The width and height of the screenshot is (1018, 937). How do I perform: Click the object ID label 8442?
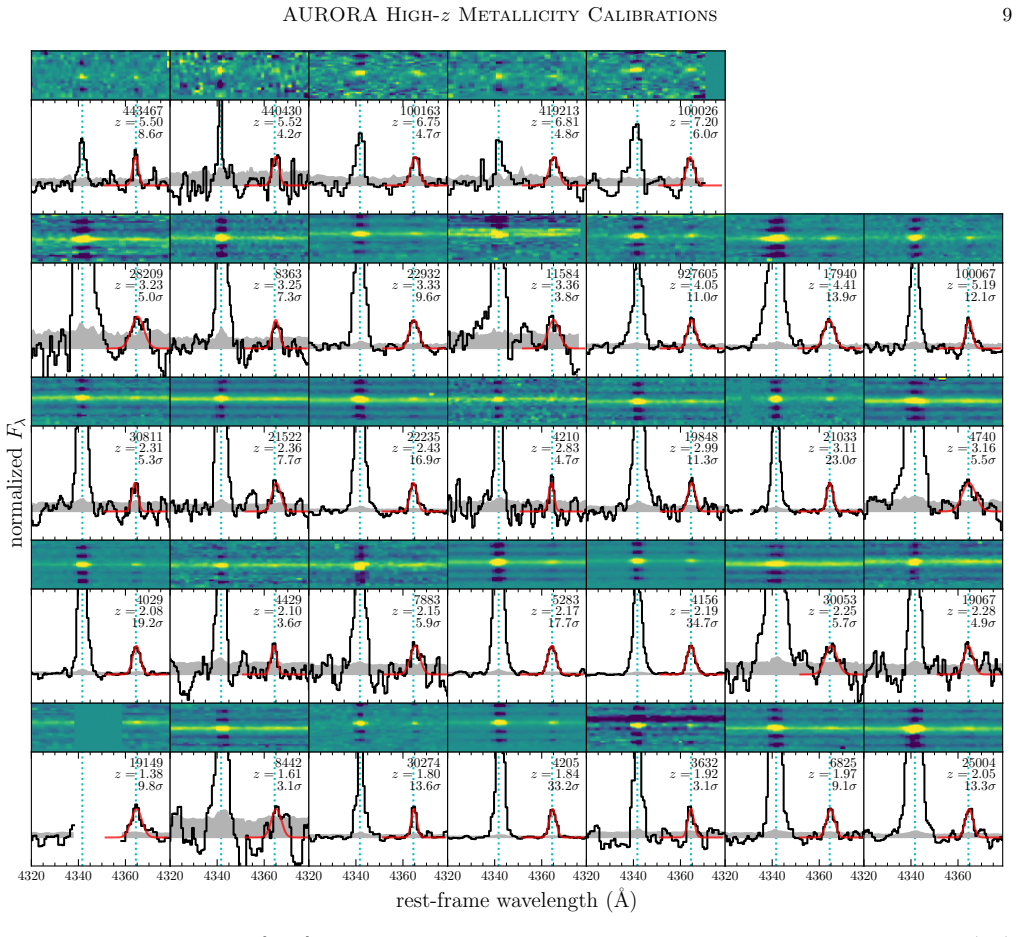(288, 763)
